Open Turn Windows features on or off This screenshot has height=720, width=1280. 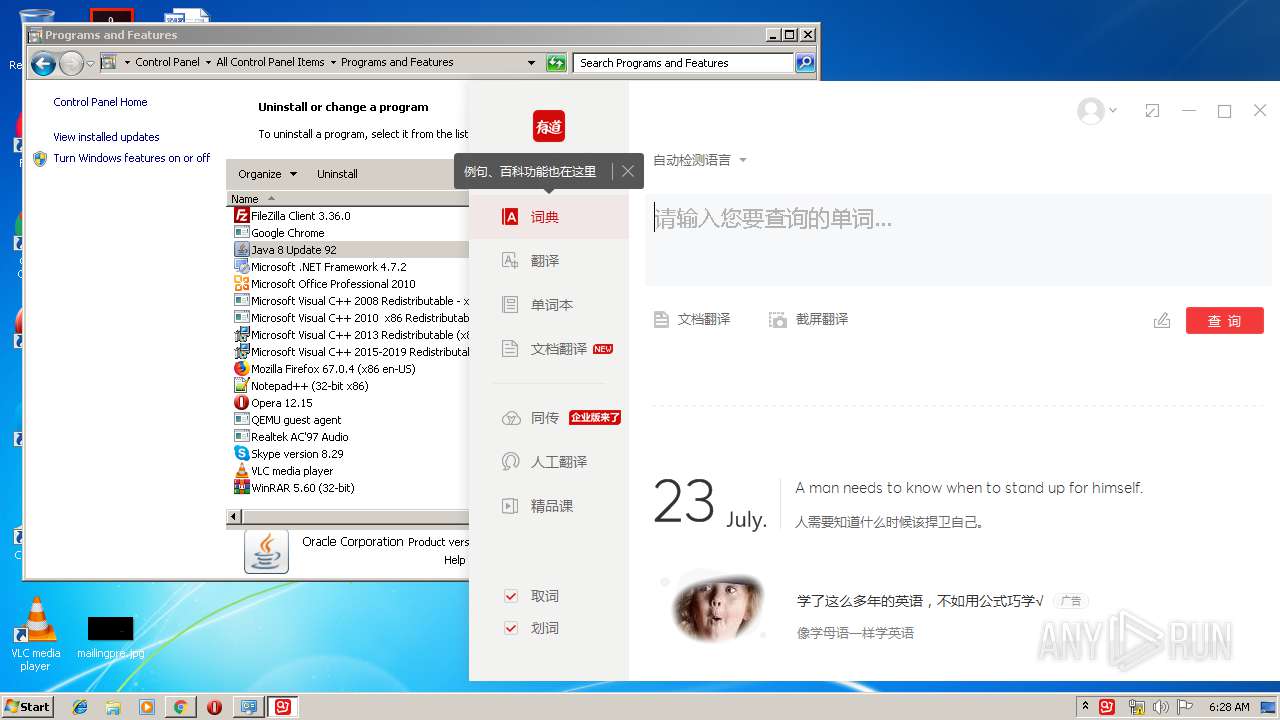click(x=131, y=158)
